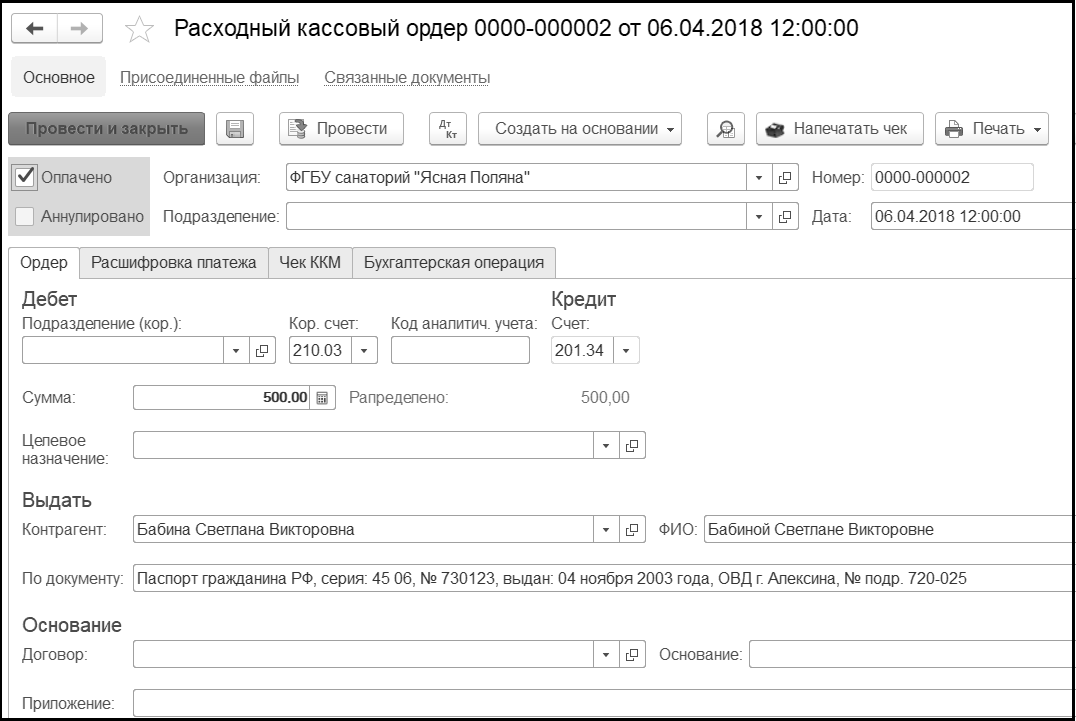Add document to favorites with star icon

pos(139,29)
